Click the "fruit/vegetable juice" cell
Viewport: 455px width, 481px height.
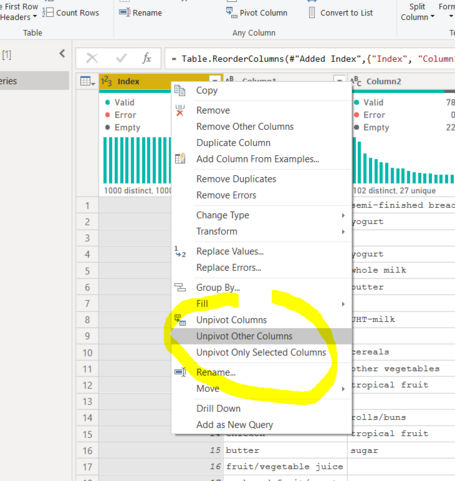pos(285,467)
